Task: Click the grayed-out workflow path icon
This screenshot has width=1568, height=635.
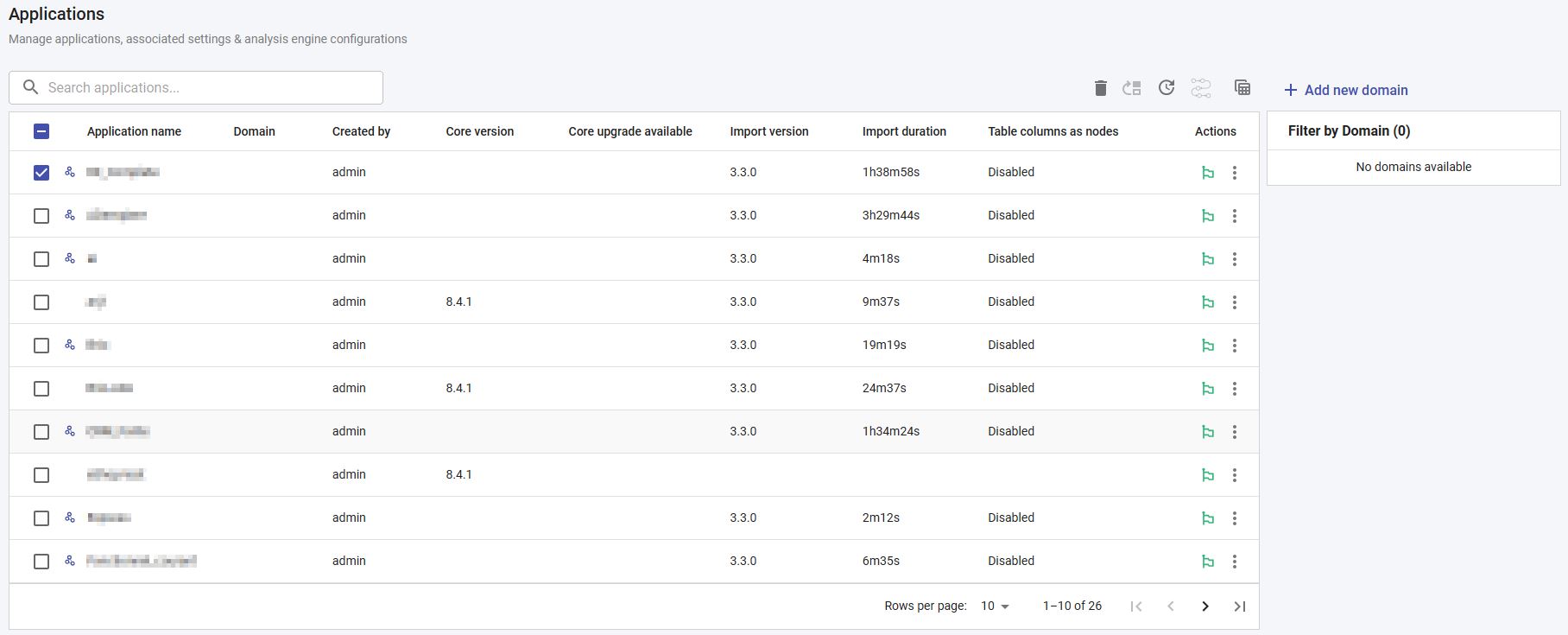Action: coord(1201,88)
